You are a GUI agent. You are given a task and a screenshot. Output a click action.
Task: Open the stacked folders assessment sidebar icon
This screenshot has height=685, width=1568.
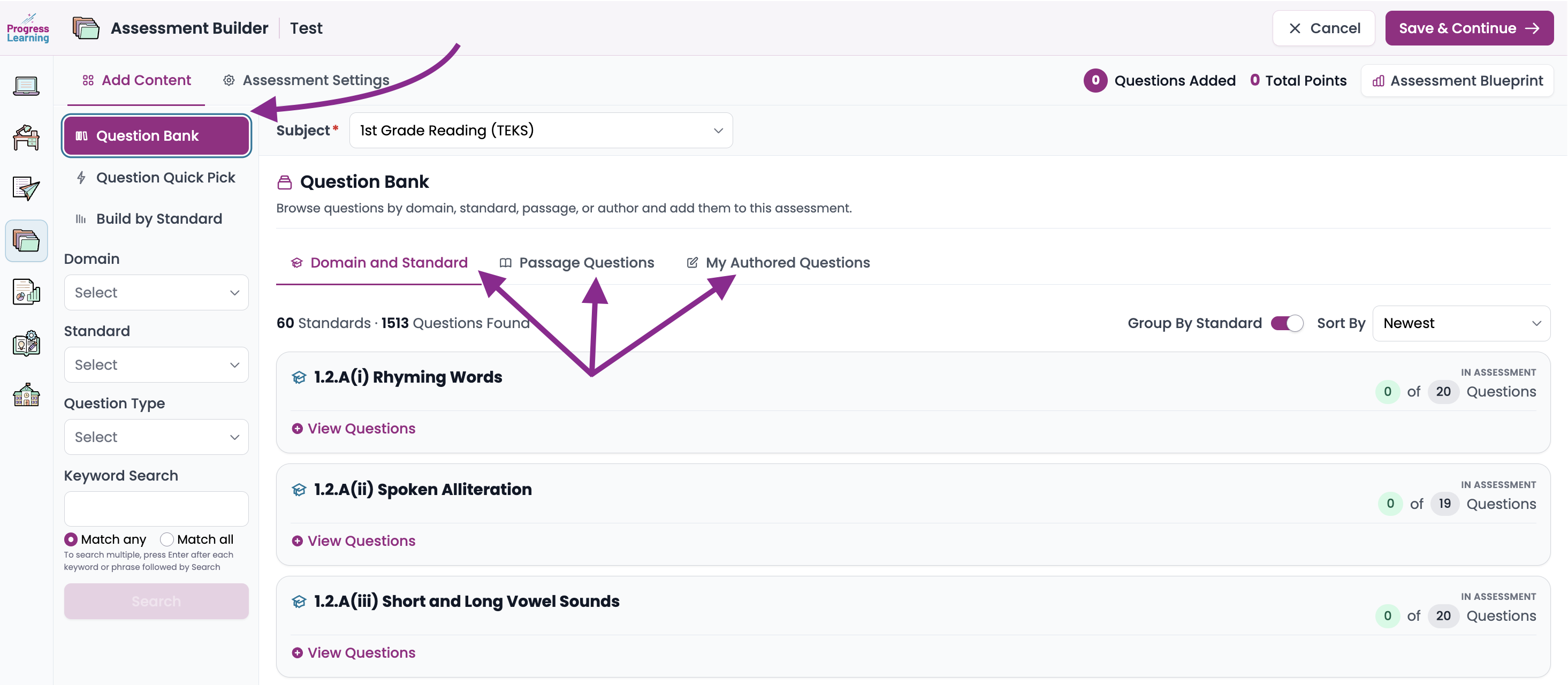pyautogui.click(x=26, y=240)
